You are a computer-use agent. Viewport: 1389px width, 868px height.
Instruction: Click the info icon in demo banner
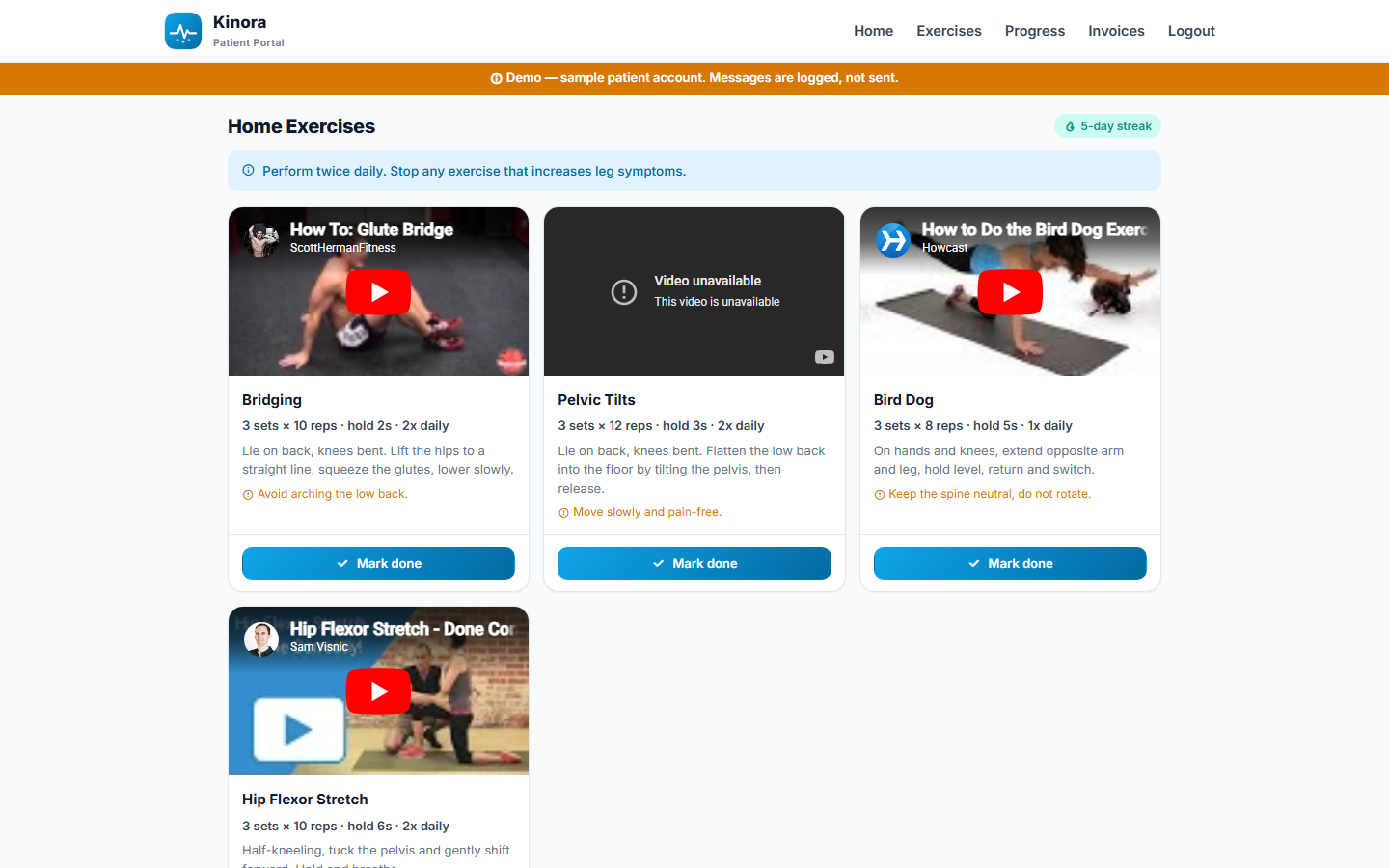coord(496,78)
